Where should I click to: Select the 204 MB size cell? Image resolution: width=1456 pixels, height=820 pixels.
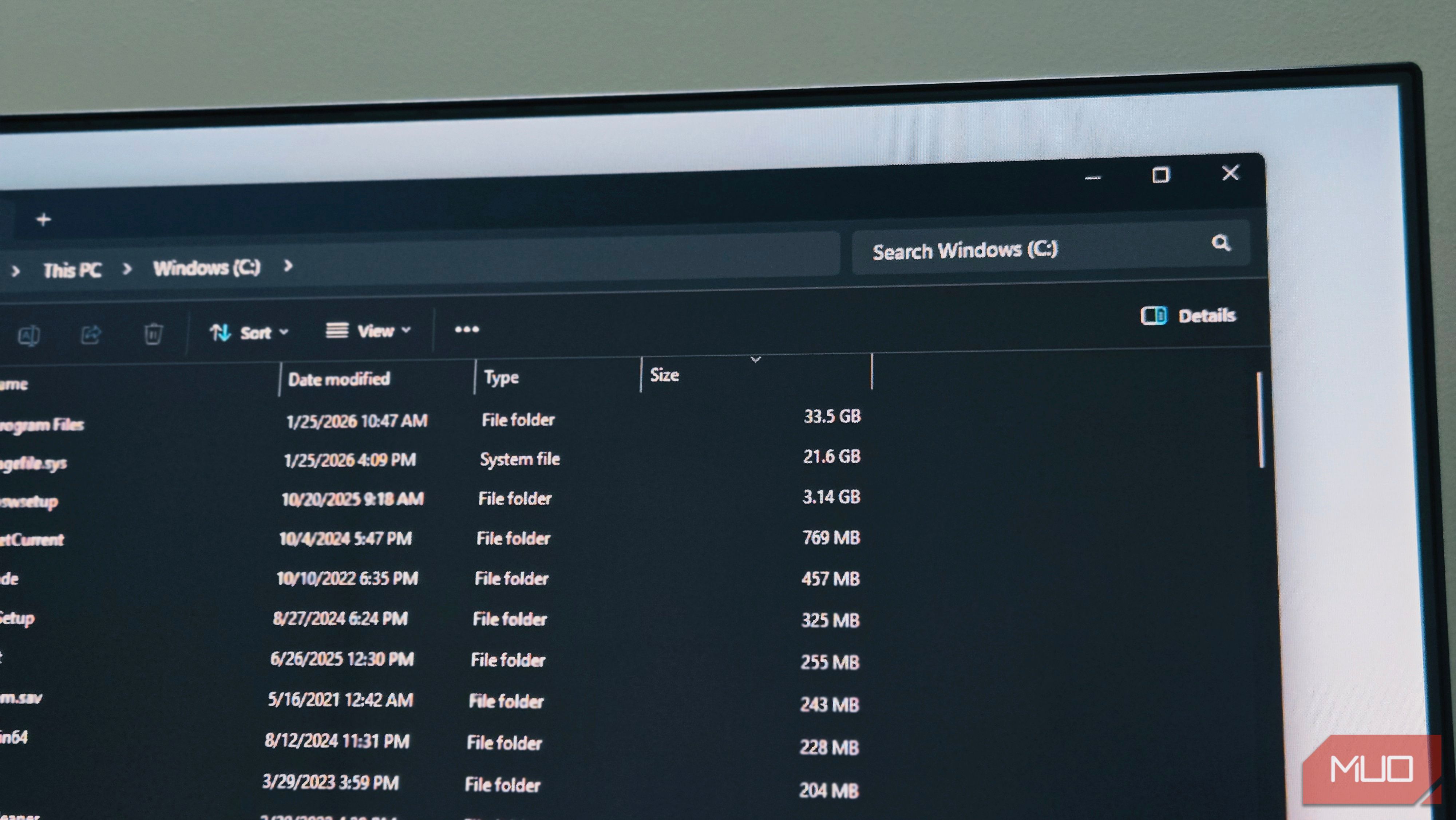click(x=828, y=791)
